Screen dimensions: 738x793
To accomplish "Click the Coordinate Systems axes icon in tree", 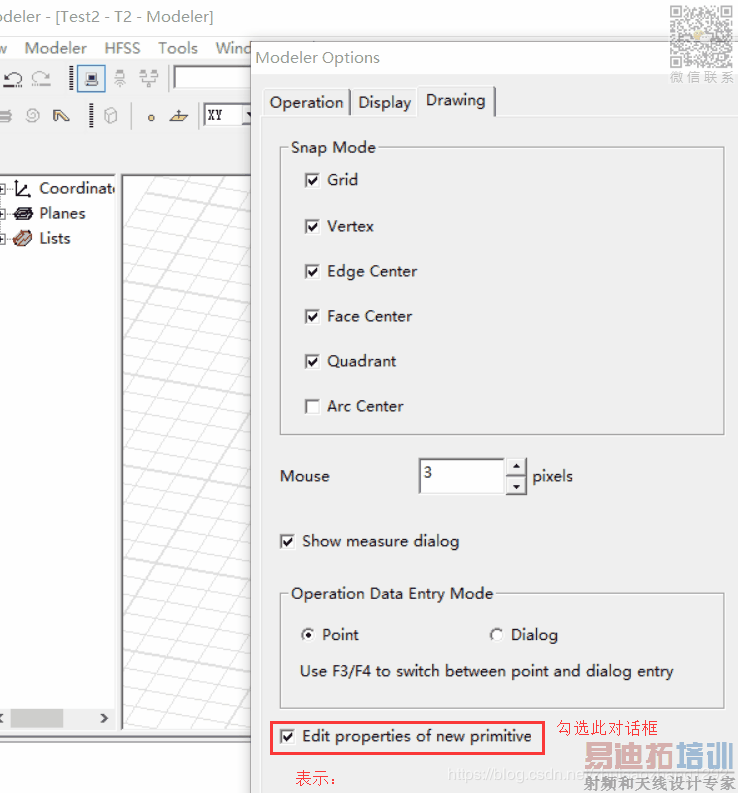I will [x=23, y=189].
